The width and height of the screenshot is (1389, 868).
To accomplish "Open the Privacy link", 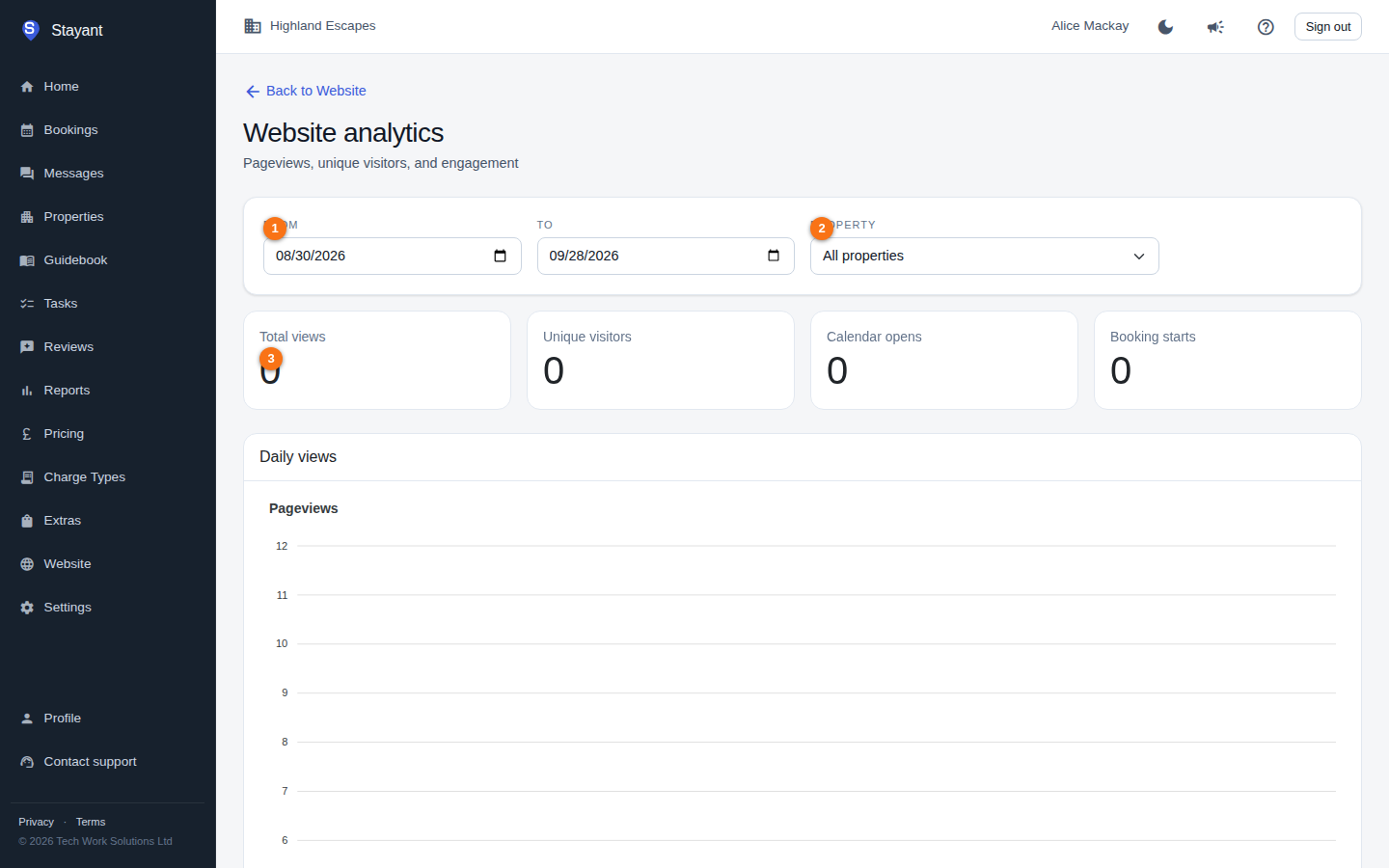I will 36,822.
